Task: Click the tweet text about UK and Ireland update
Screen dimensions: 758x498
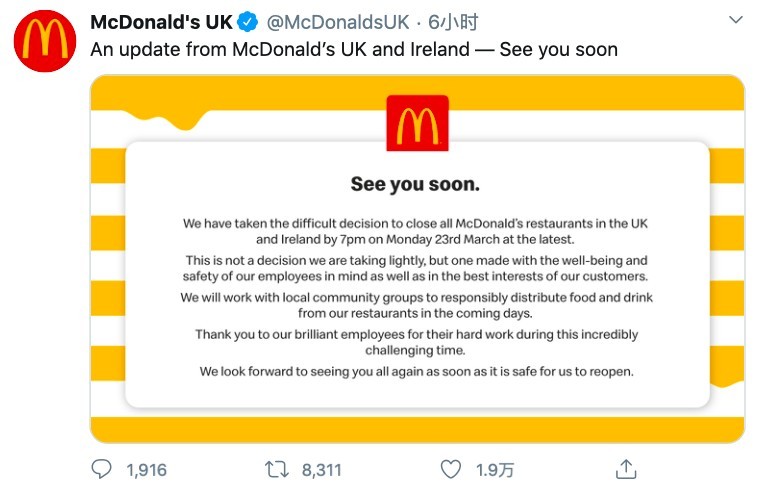Action: (354, 49)
